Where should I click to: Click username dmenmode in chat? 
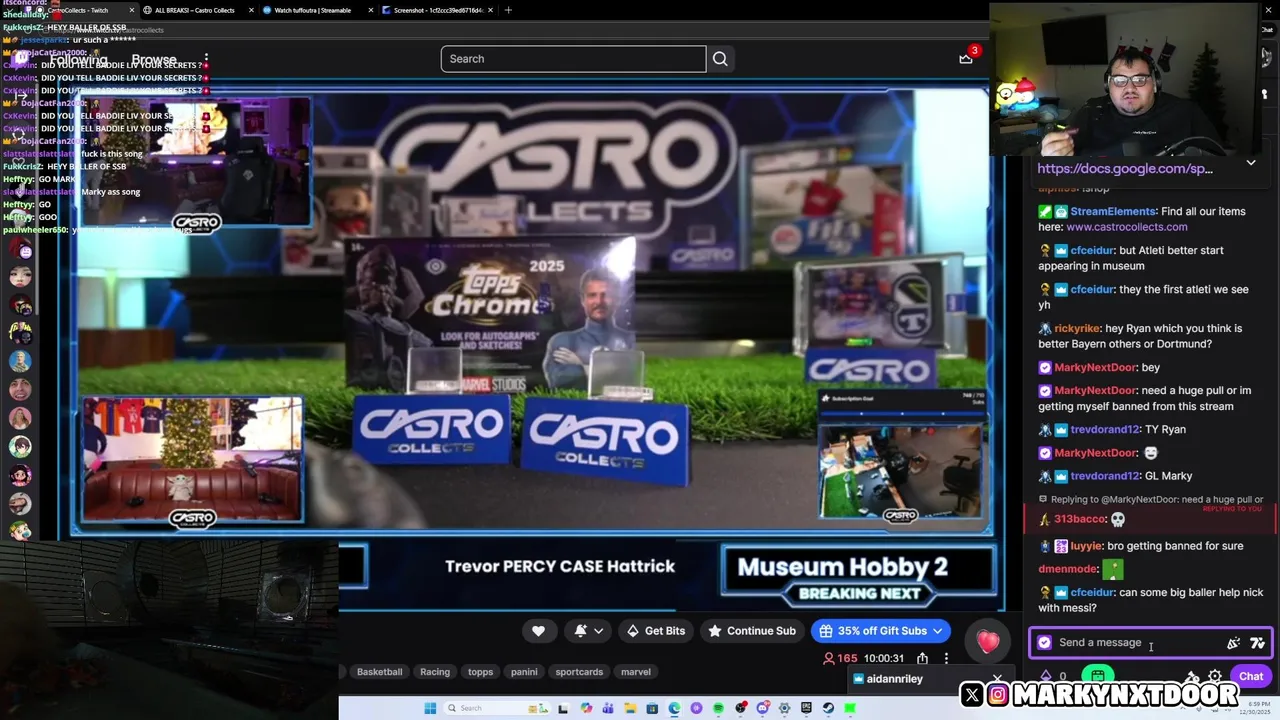click(x=1068, y=569)
